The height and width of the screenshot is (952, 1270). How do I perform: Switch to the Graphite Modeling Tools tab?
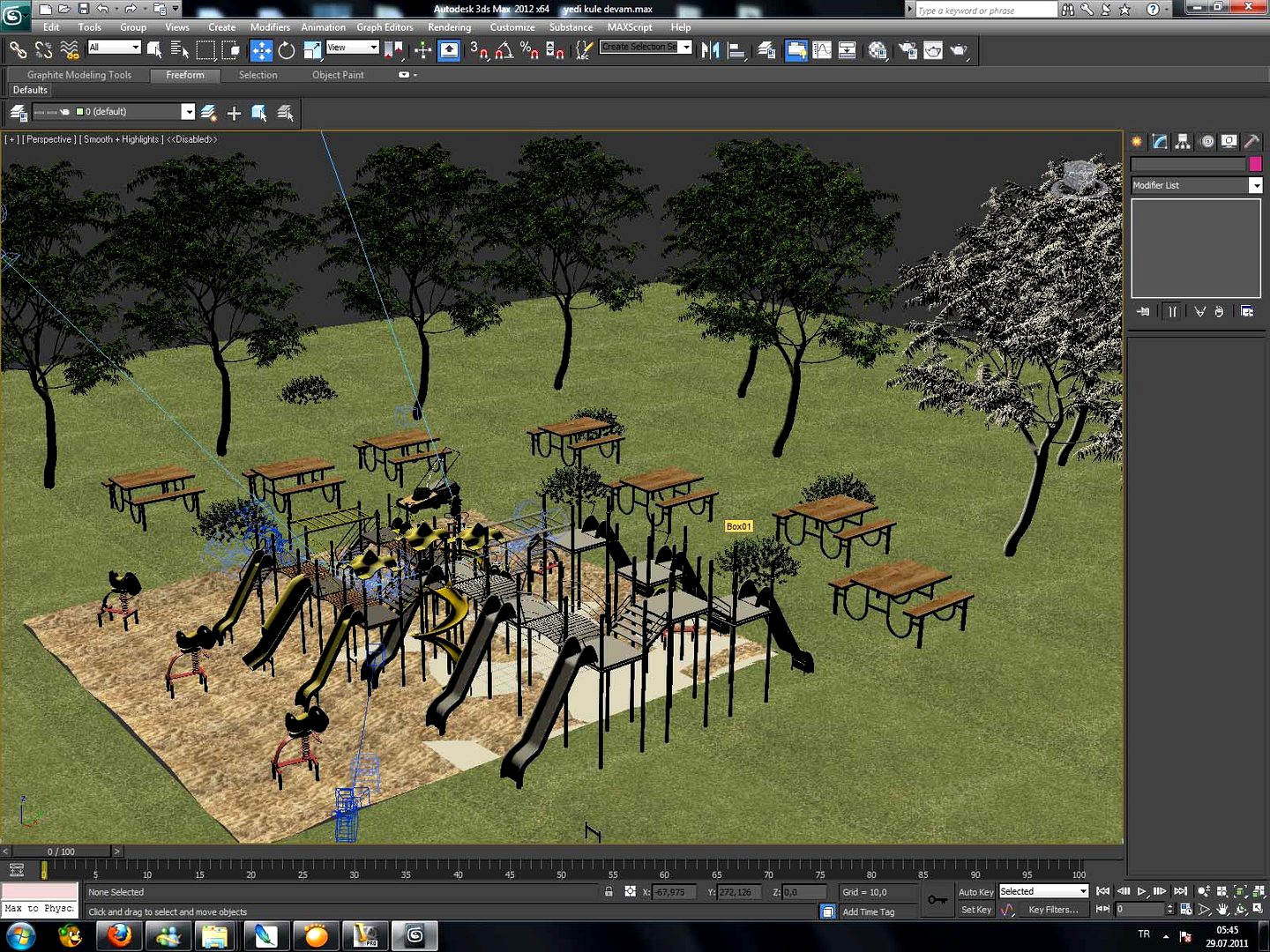(x=78, y=75)
